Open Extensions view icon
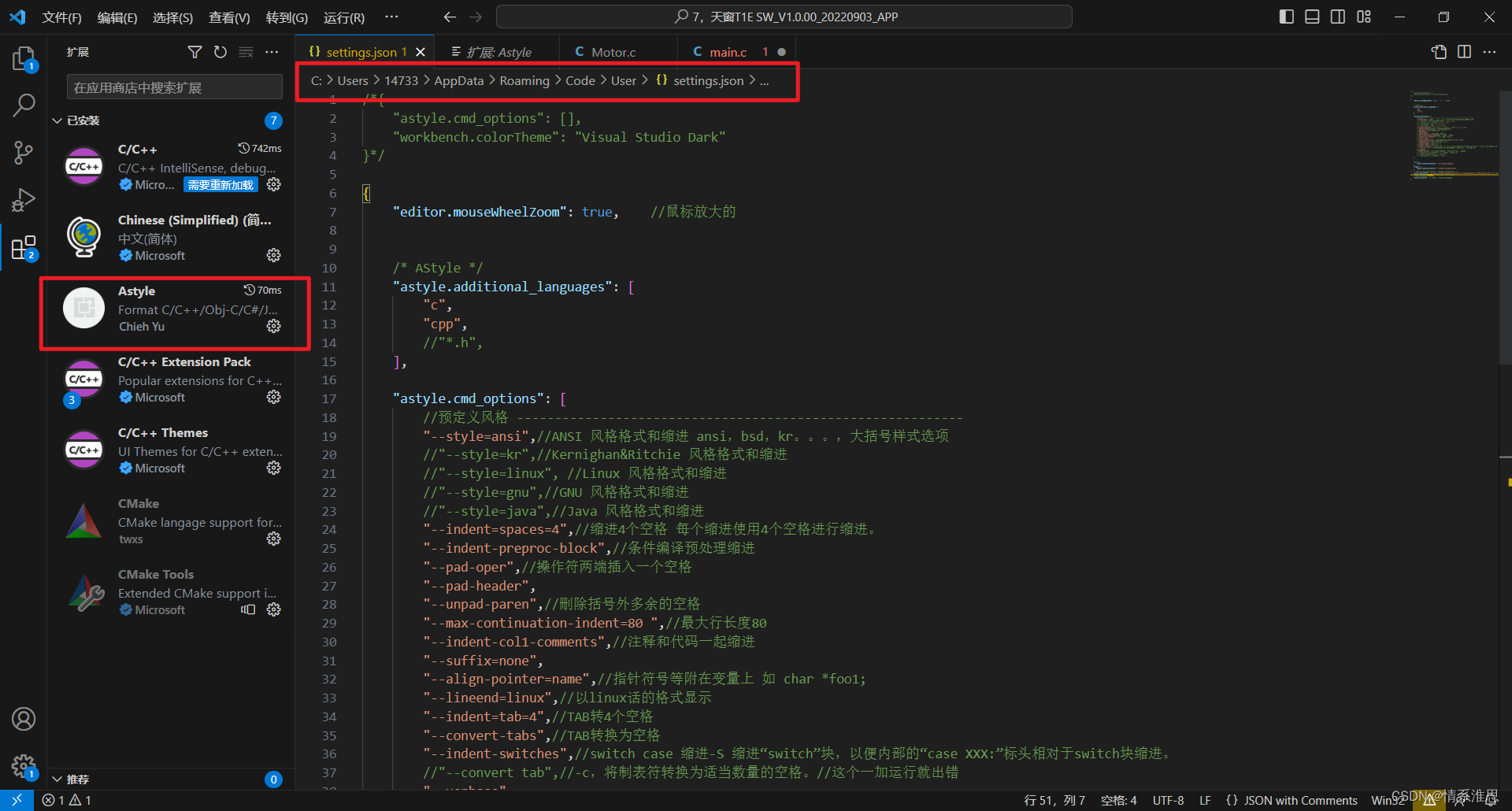Viewport: 1512px width, 811px height. click(x=24, y=248)
